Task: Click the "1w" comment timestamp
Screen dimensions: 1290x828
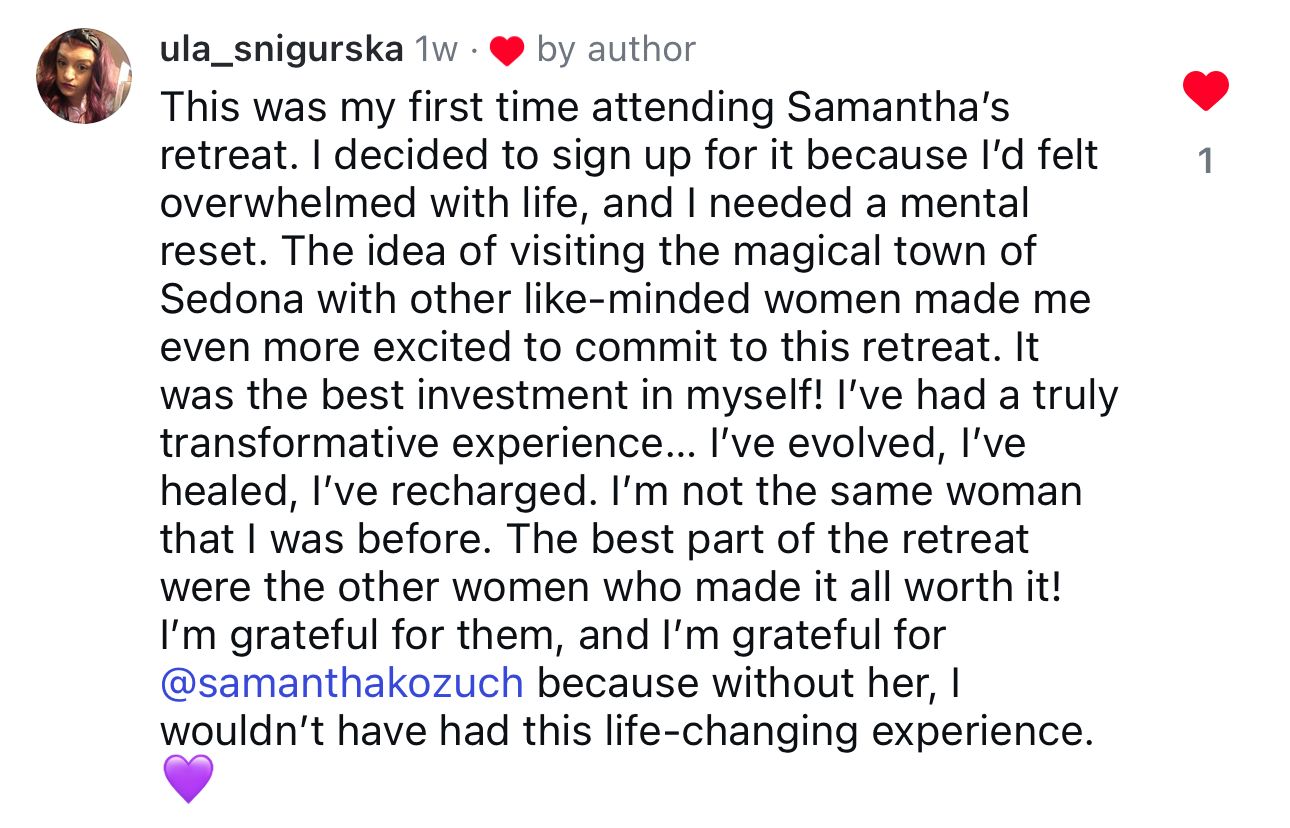Action: coord(434,49)
